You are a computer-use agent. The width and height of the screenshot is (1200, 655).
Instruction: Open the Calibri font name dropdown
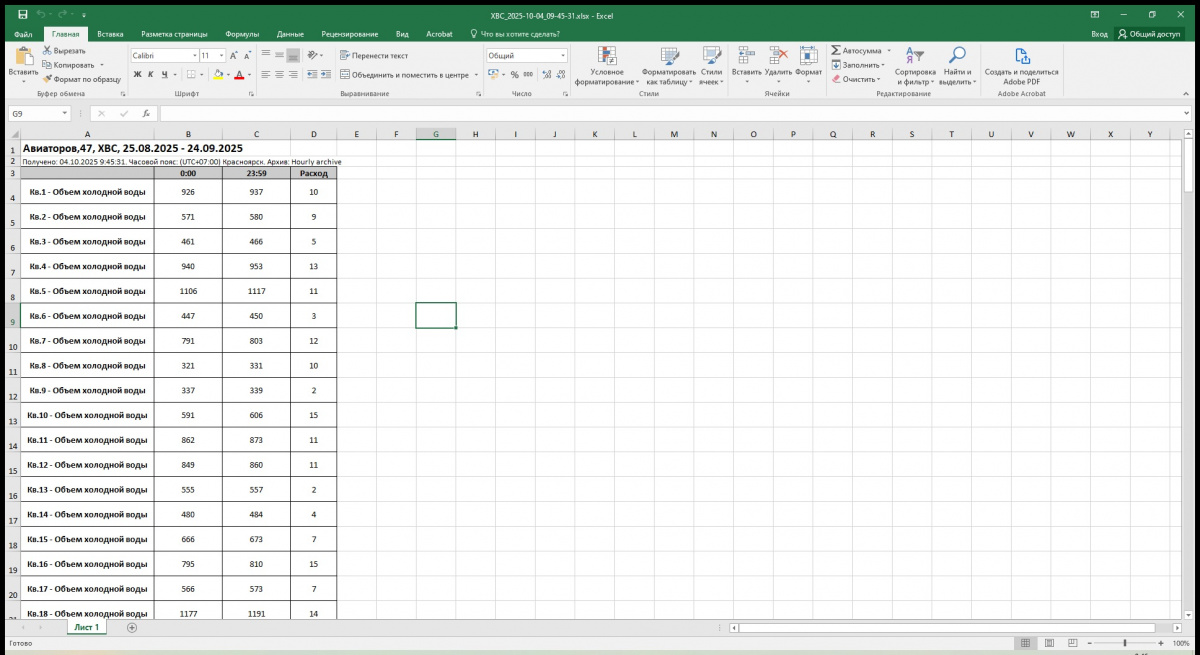point(194,56)
